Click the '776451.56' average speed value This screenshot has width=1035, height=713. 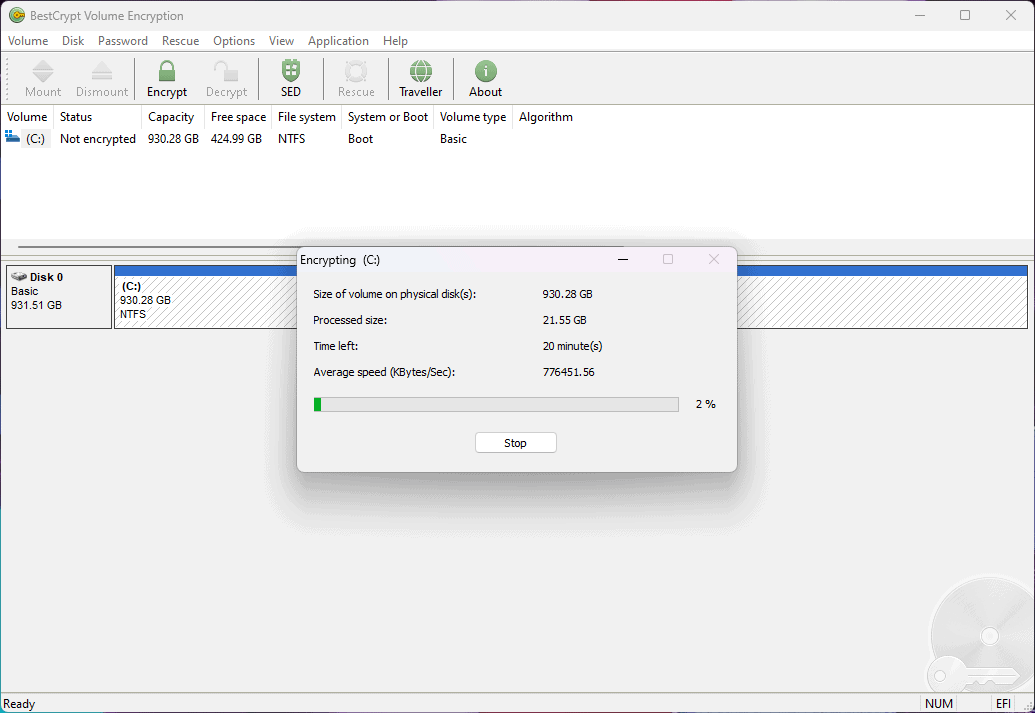click(x=568, y=372)
